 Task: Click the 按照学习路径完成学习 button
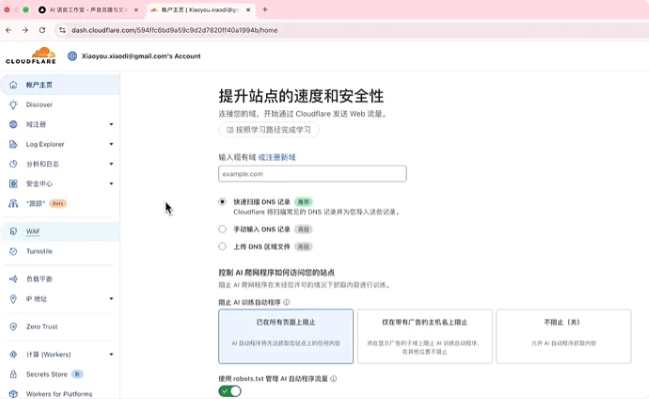click(x=269, y=130)
